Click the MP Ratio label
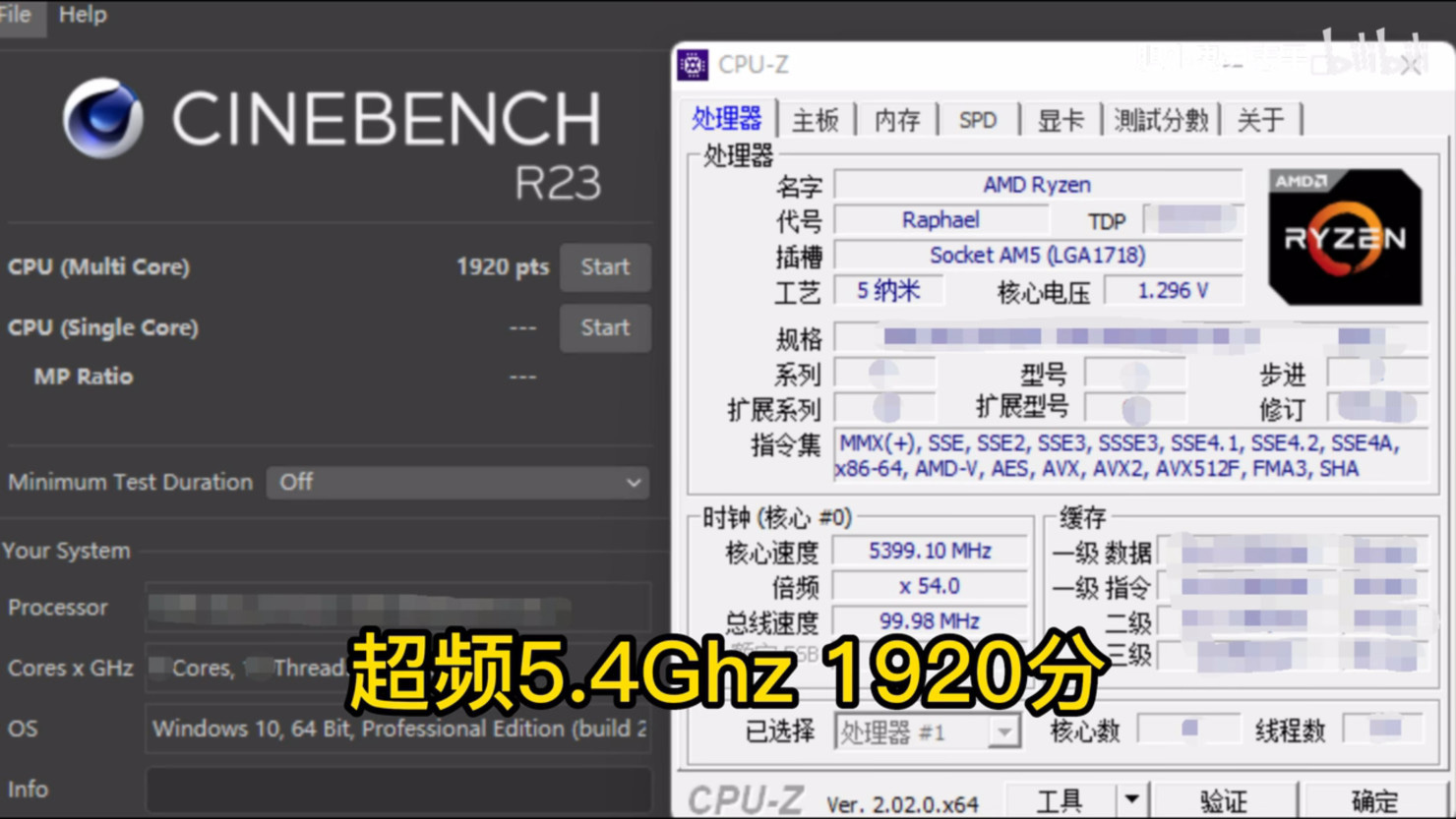The height and width of the screenshot is (819, 1456). pyautogui.click(x=84, y=377)
